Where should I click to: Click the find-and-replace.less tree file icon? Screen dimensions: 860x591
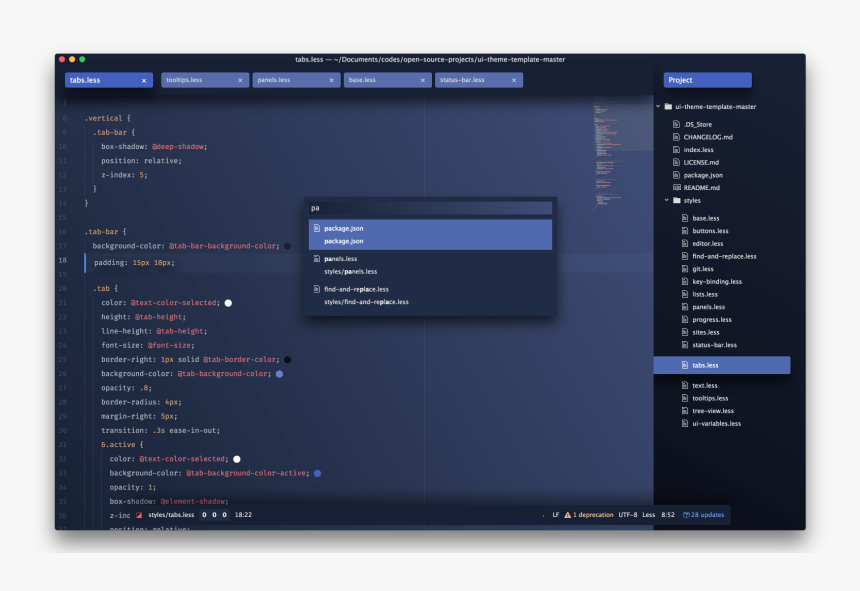685,256
